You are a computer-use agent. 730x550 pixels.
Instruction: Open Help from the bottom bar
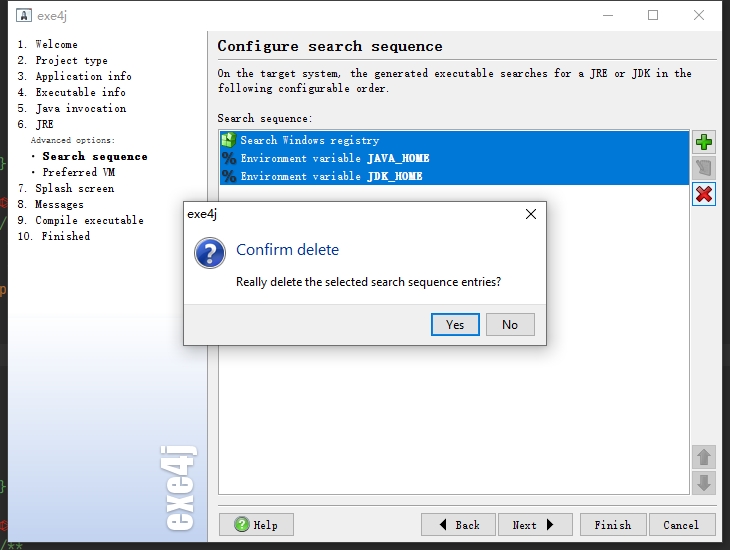point(256,525)
